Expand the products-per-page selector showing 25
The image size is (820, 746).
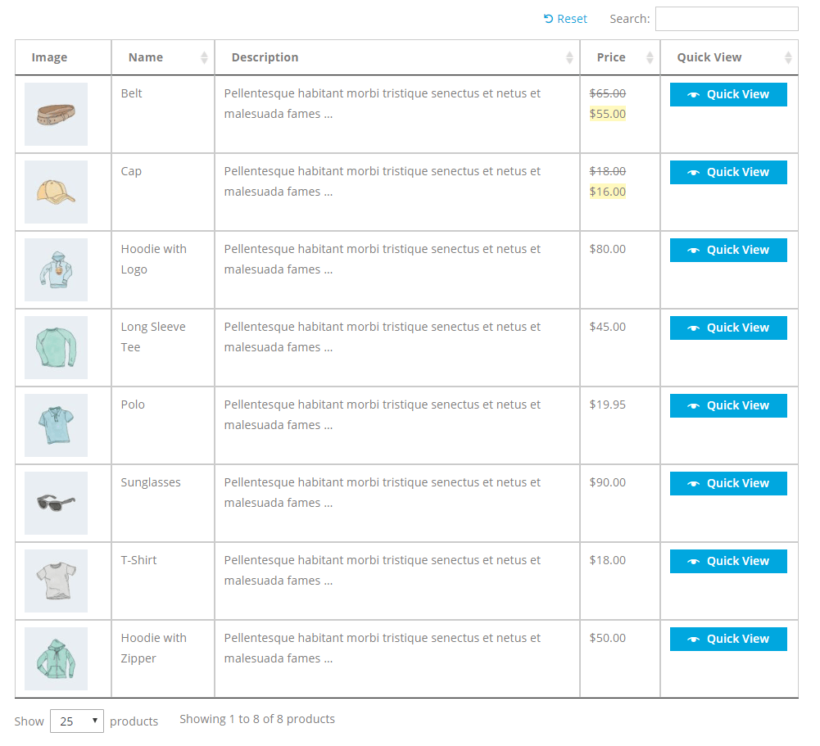[77, 720]
